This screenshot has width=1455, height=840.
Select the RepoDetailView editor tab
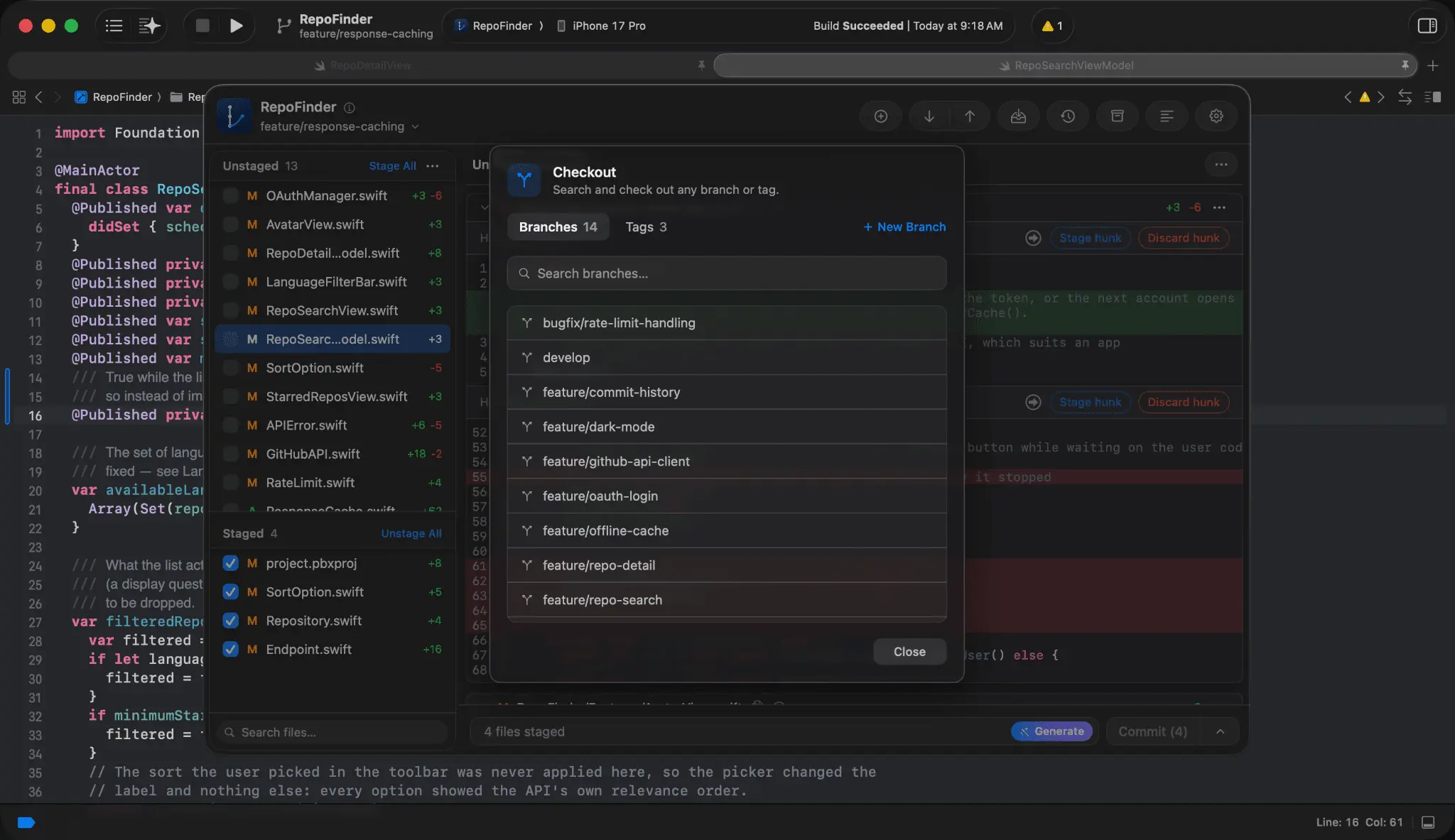point(362,65)
